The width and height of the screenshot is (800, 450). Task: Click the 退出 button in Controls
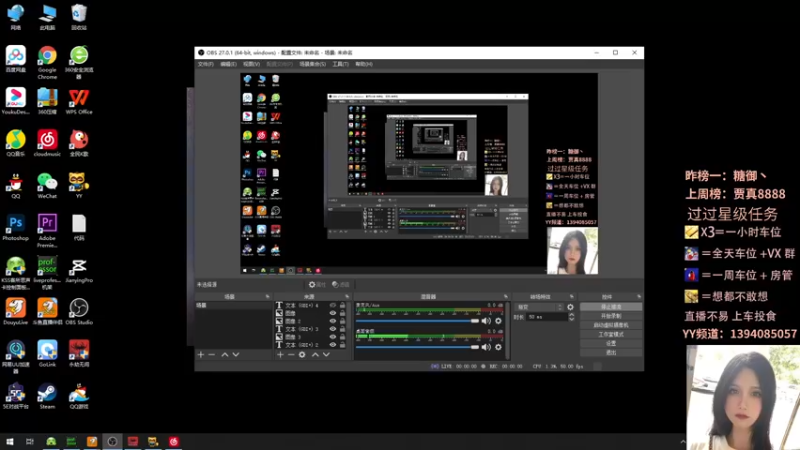(611, 353)
